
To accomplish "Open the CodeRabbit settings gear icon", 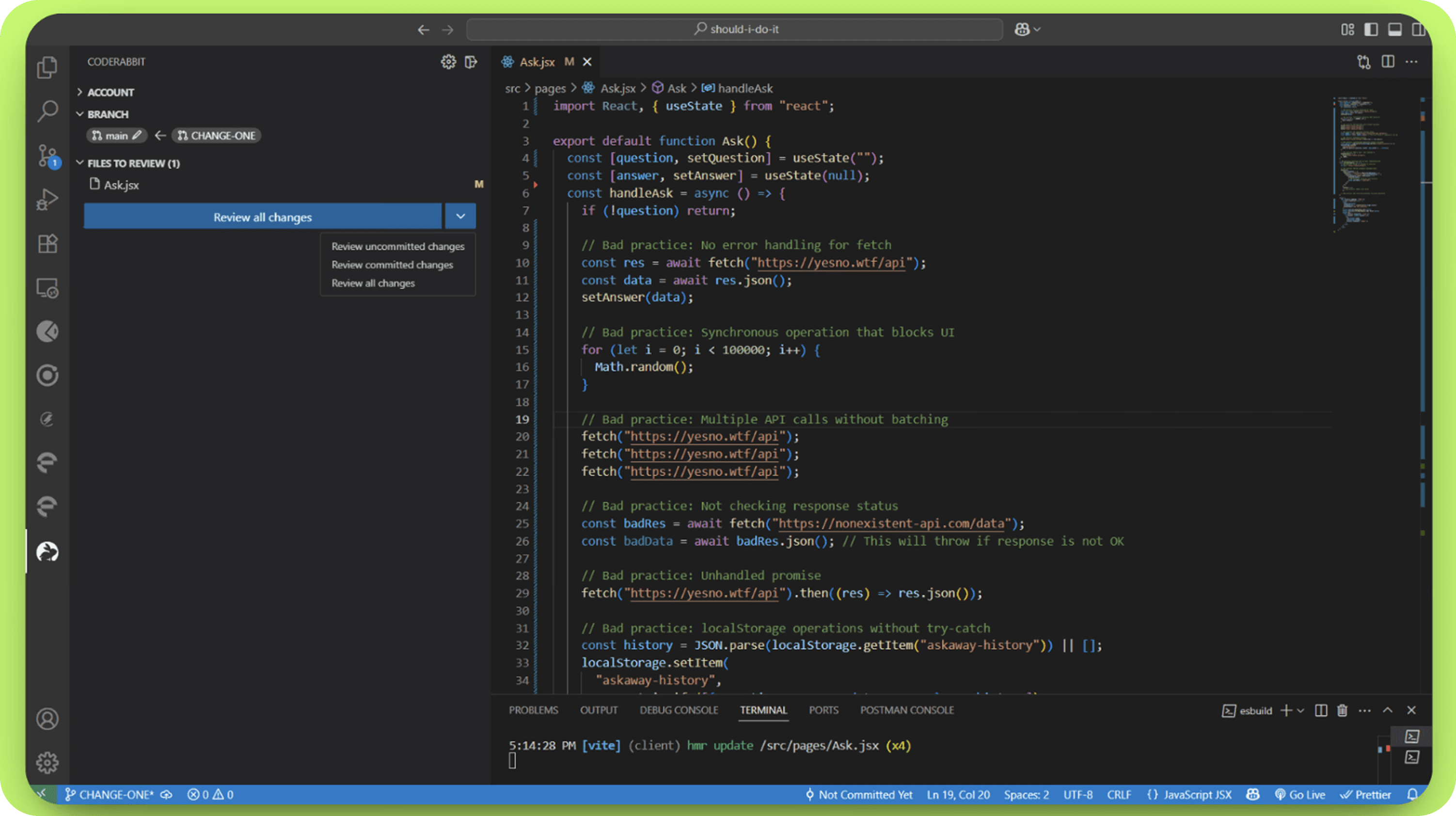I will tap(448, 62).
